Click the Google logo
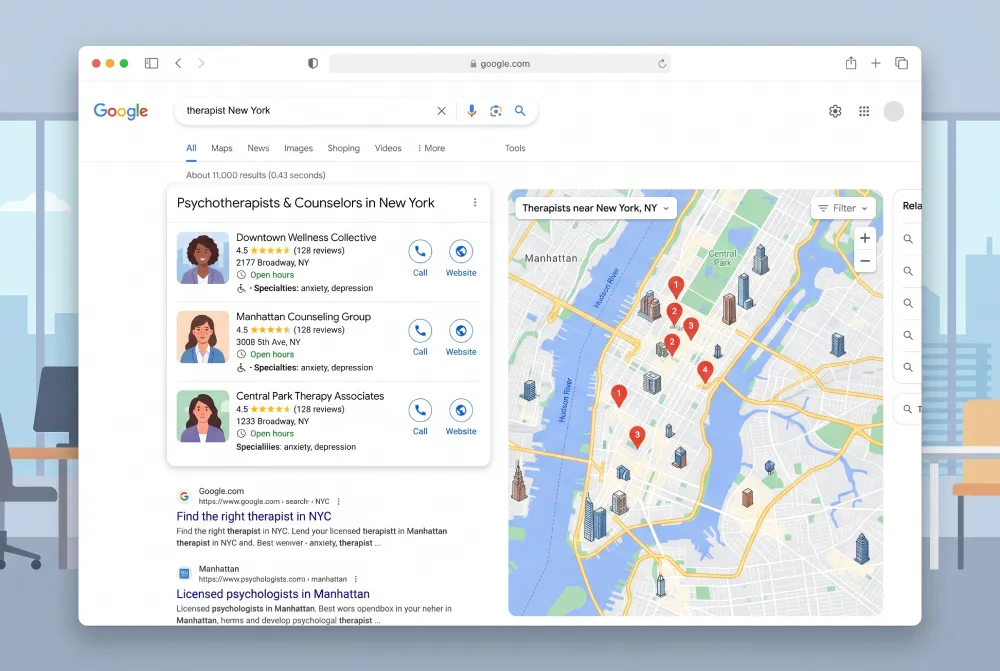 coord(121,111)
